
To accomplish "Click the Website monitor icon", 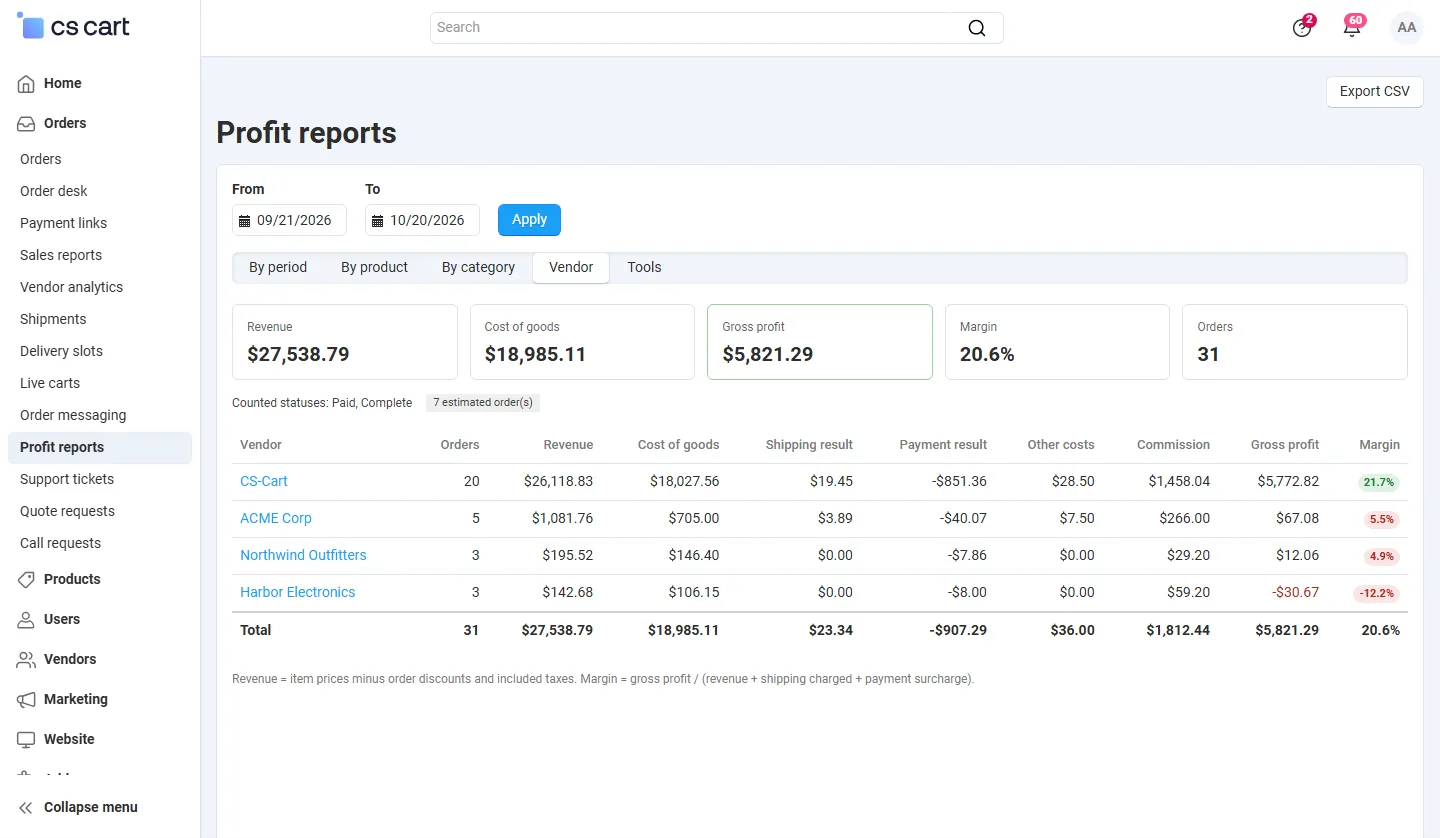I will click(x=26, y=740).
